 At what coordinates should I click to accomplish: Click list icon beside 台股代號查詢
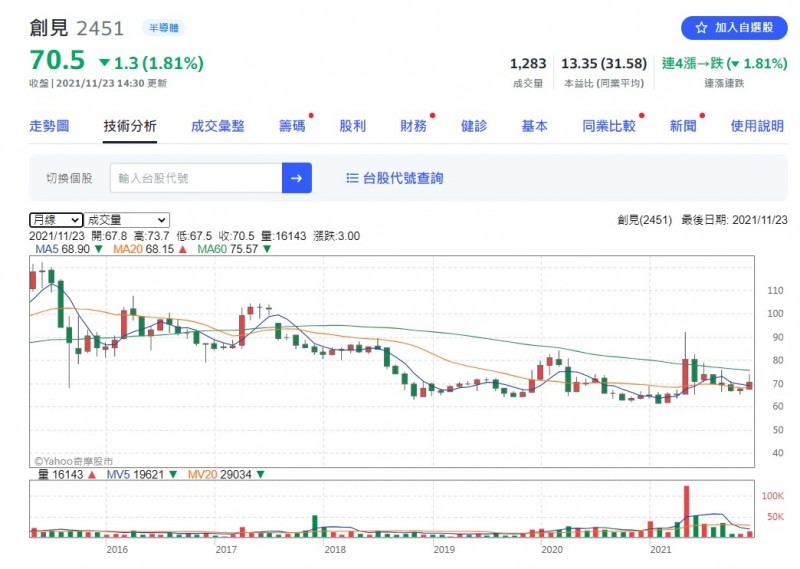click(352, 178)
